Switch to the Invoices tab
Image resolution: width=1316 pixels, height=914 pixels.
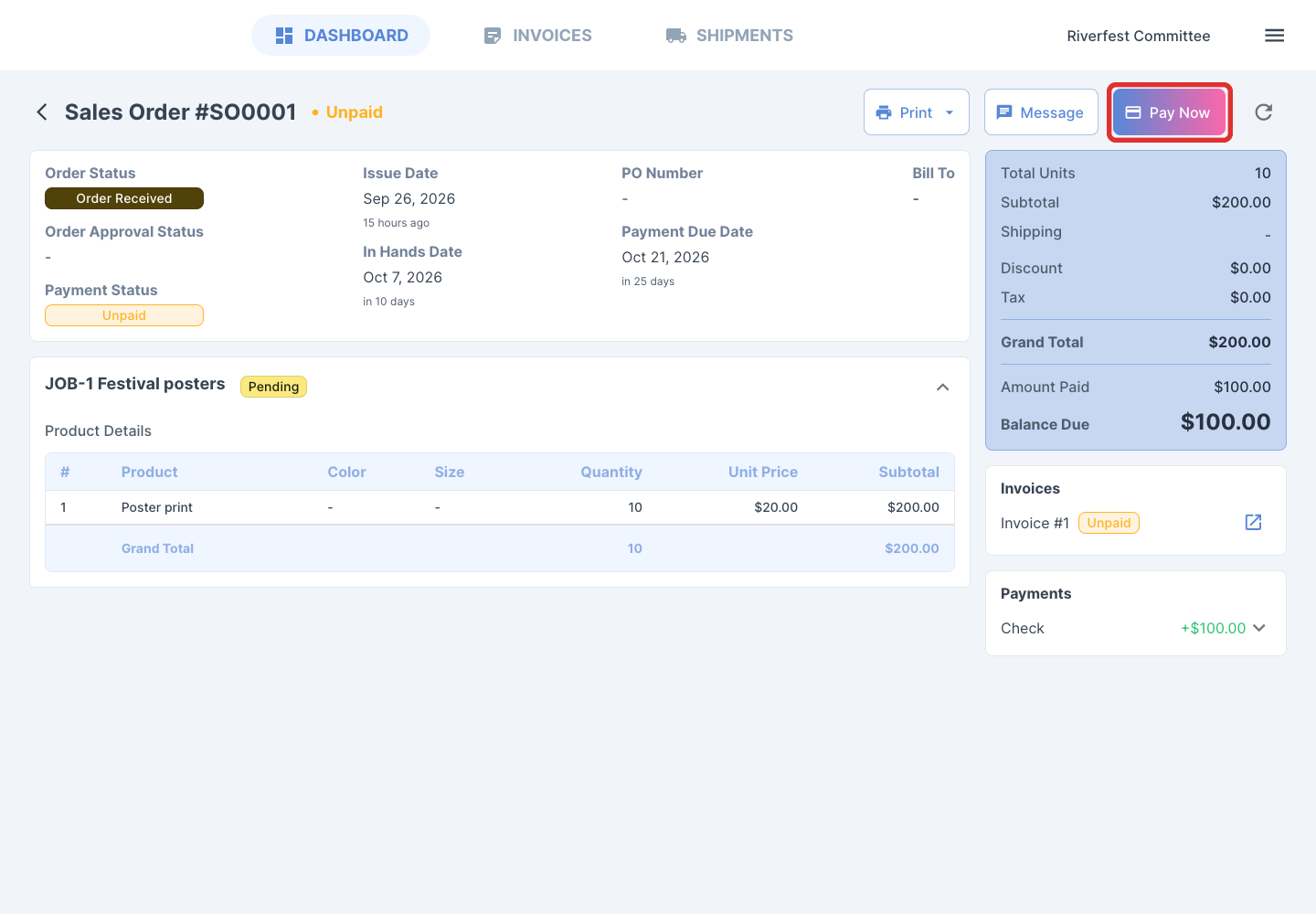(x=537, y=36)
